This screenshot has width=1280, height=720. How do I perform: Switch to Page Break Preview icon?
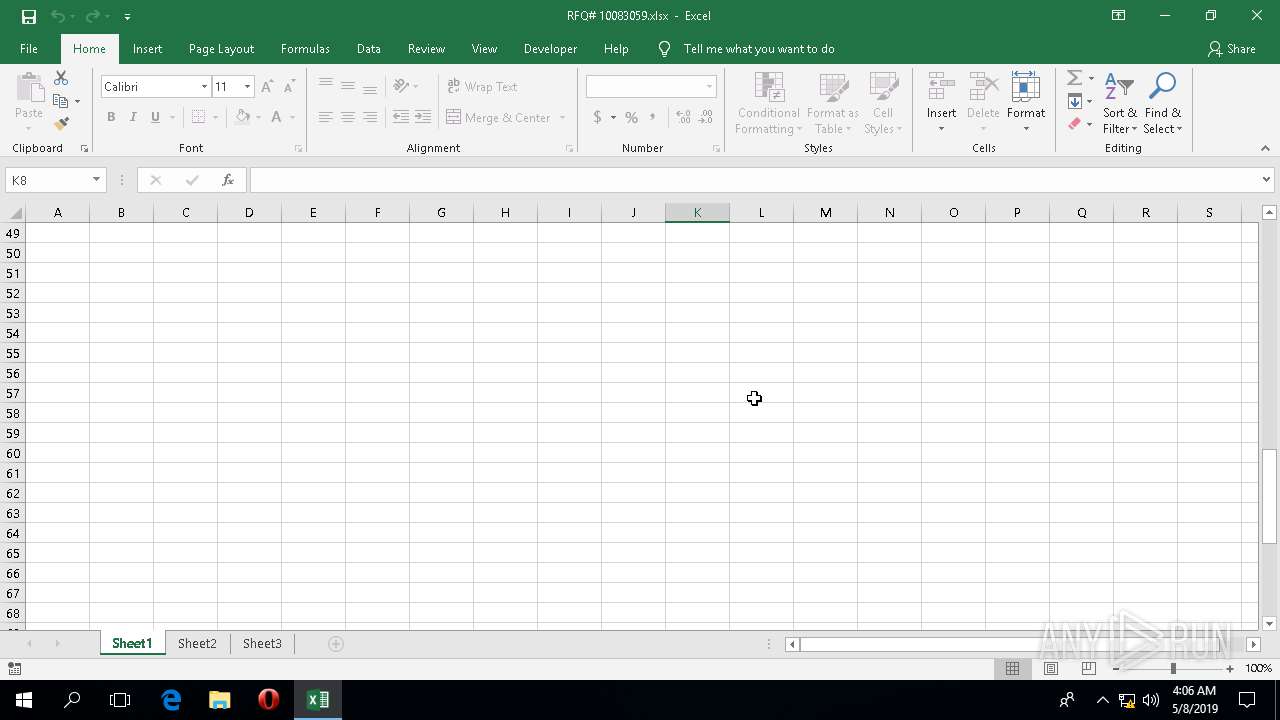pos(1089,668)
